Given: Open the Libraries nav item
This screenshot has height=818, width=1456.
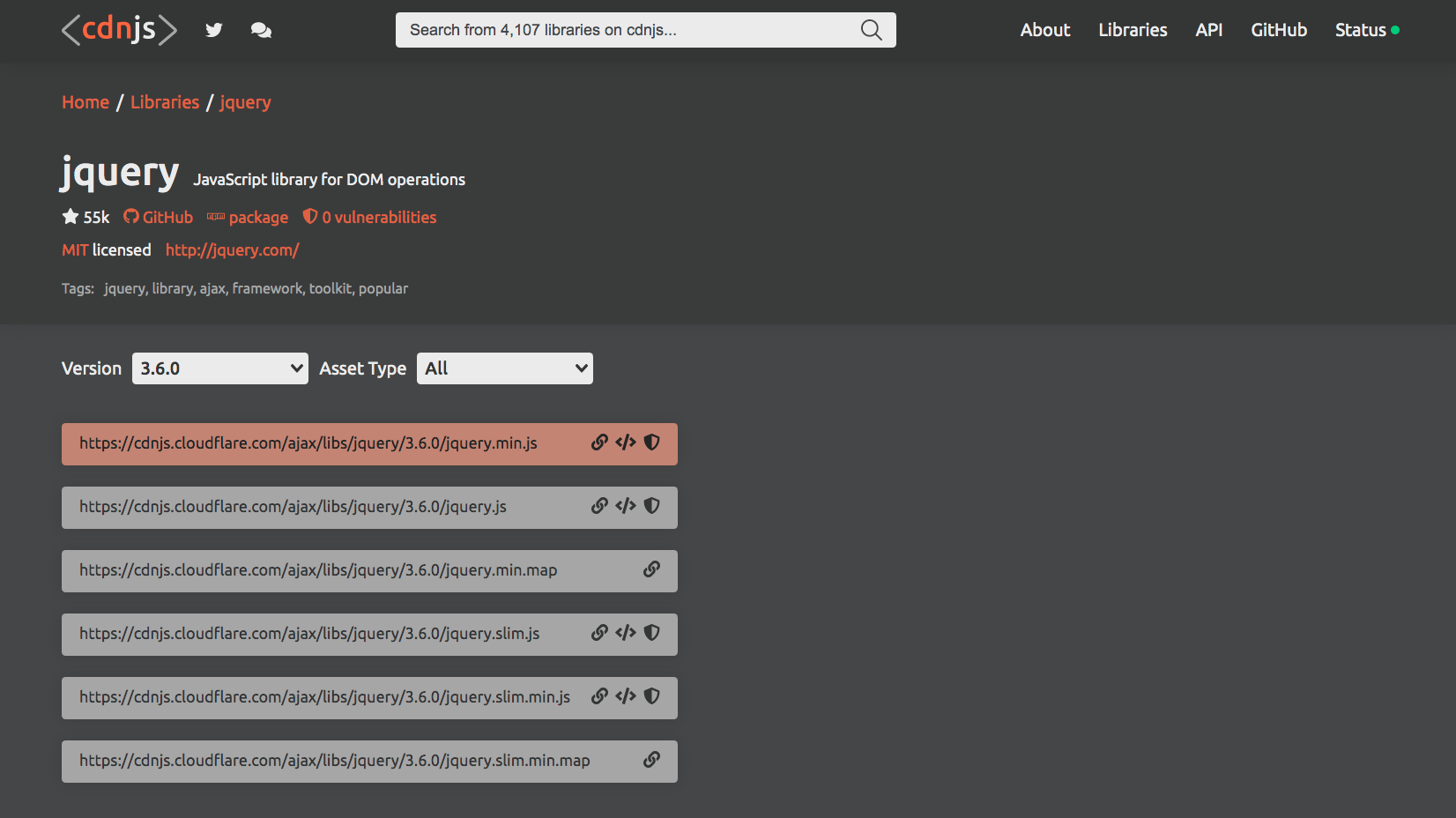Looking at the screenshot, I should point(1133,30).
